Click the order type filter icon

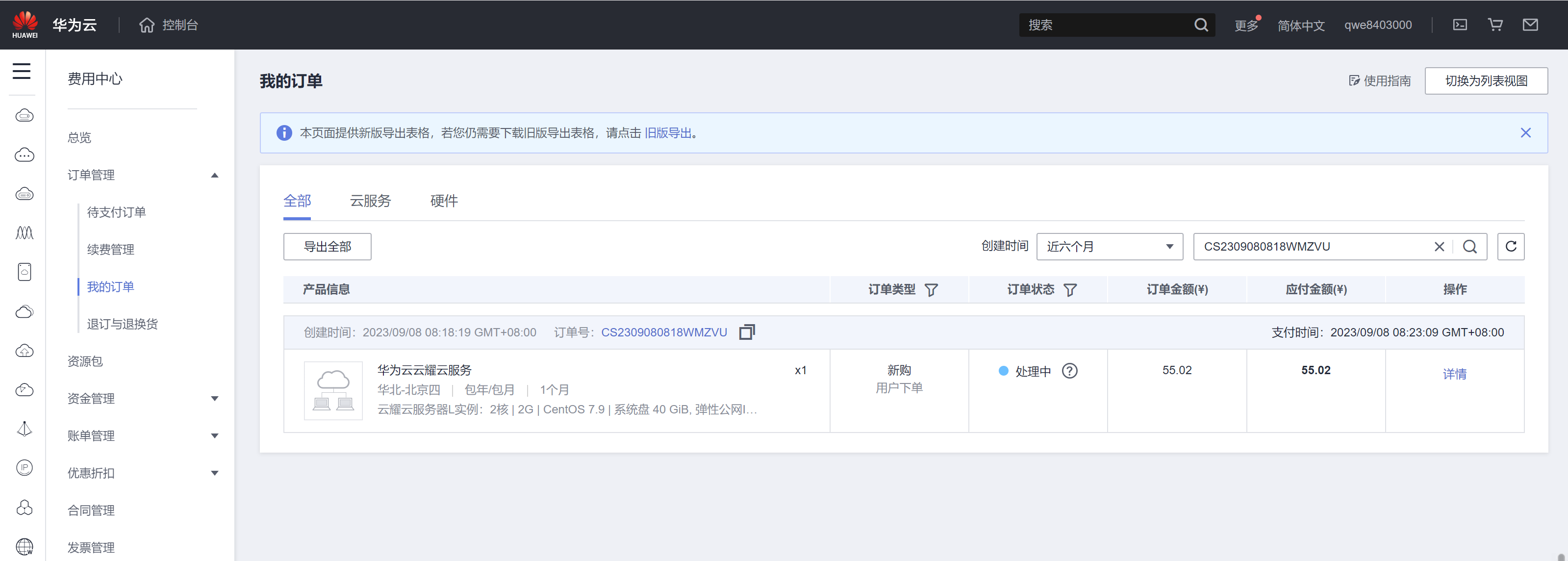[x=931, y=290]
